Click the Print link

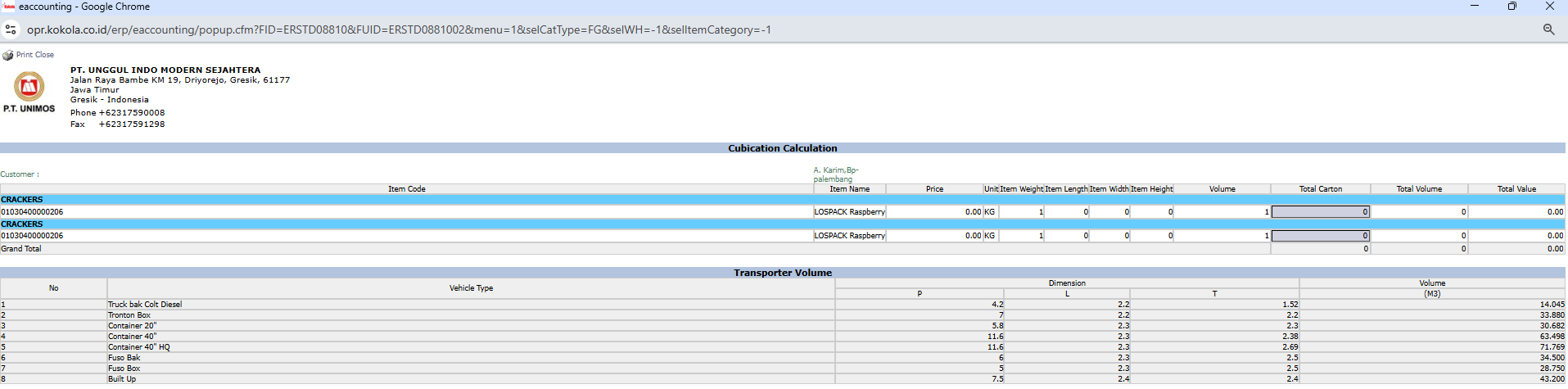pyautogui.click(x=25, y=55)
